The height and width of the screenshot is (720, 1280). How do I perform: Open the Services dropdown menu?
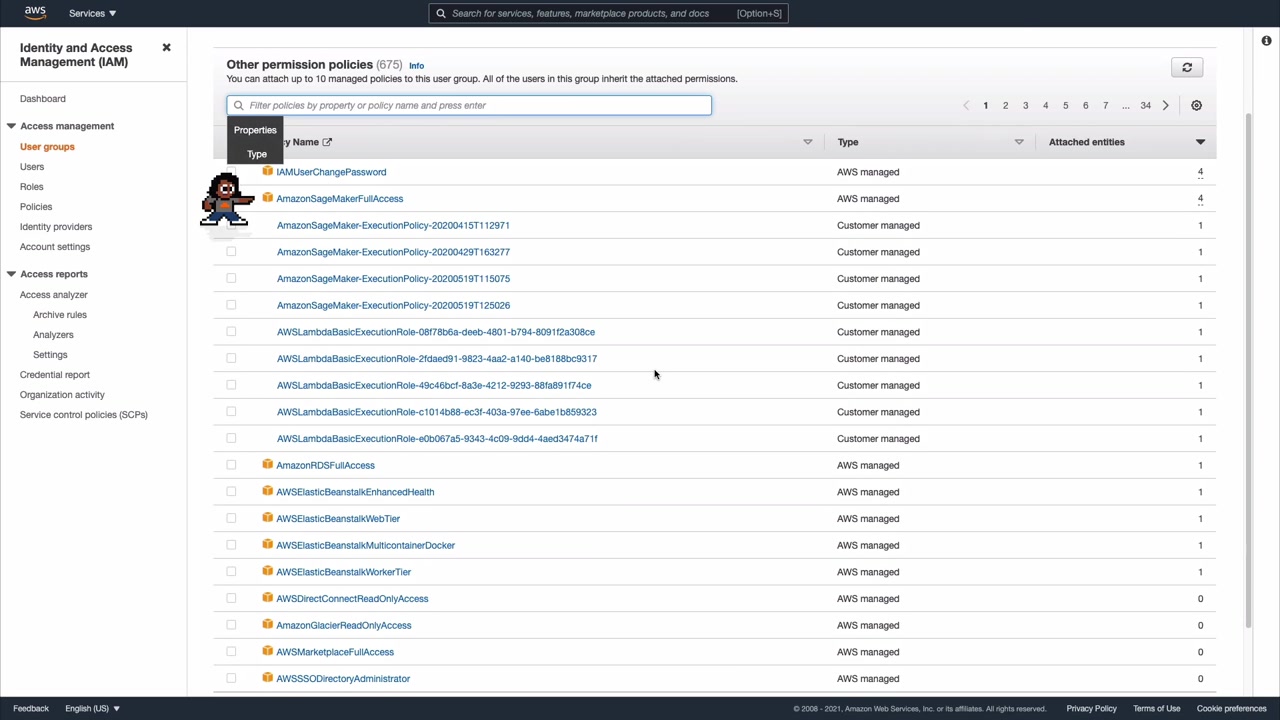coord(92,13)
